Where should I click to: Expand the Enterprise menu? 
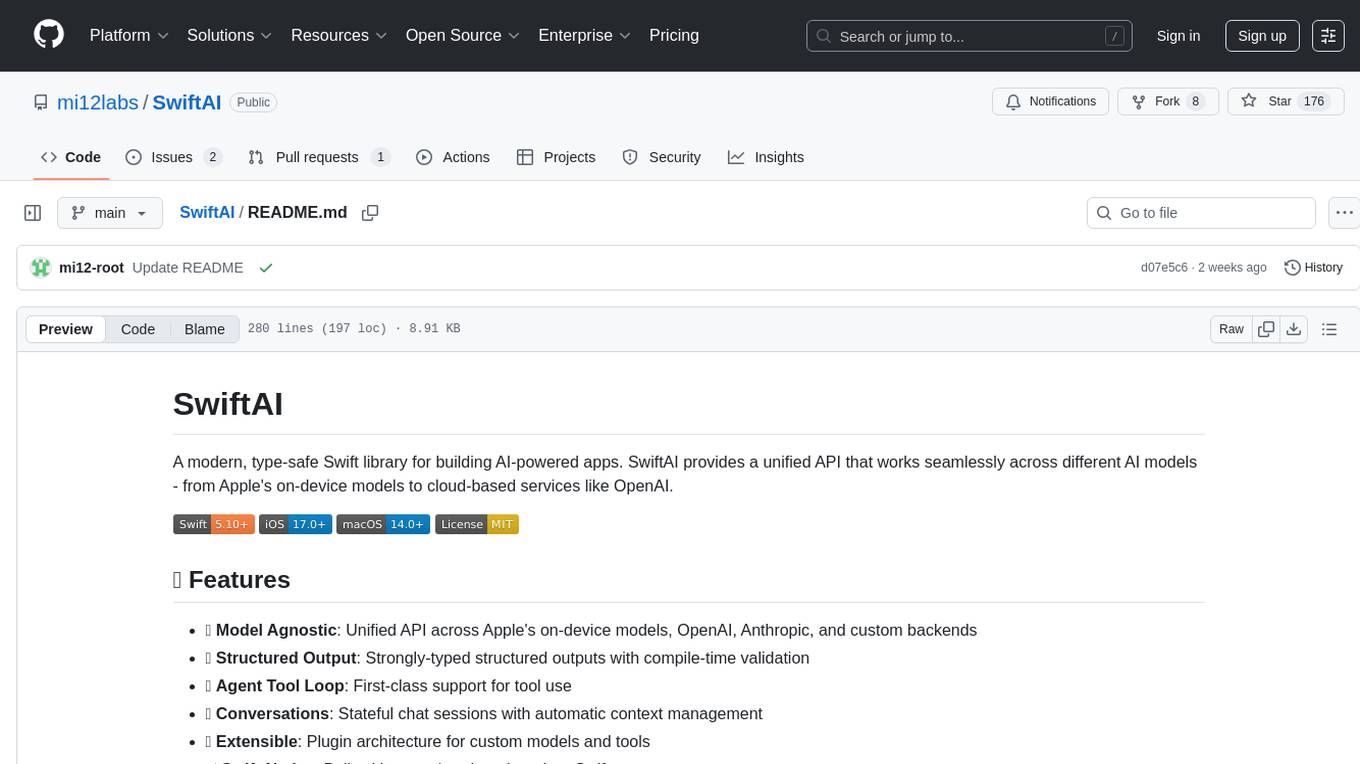click(x=584, y=35)
